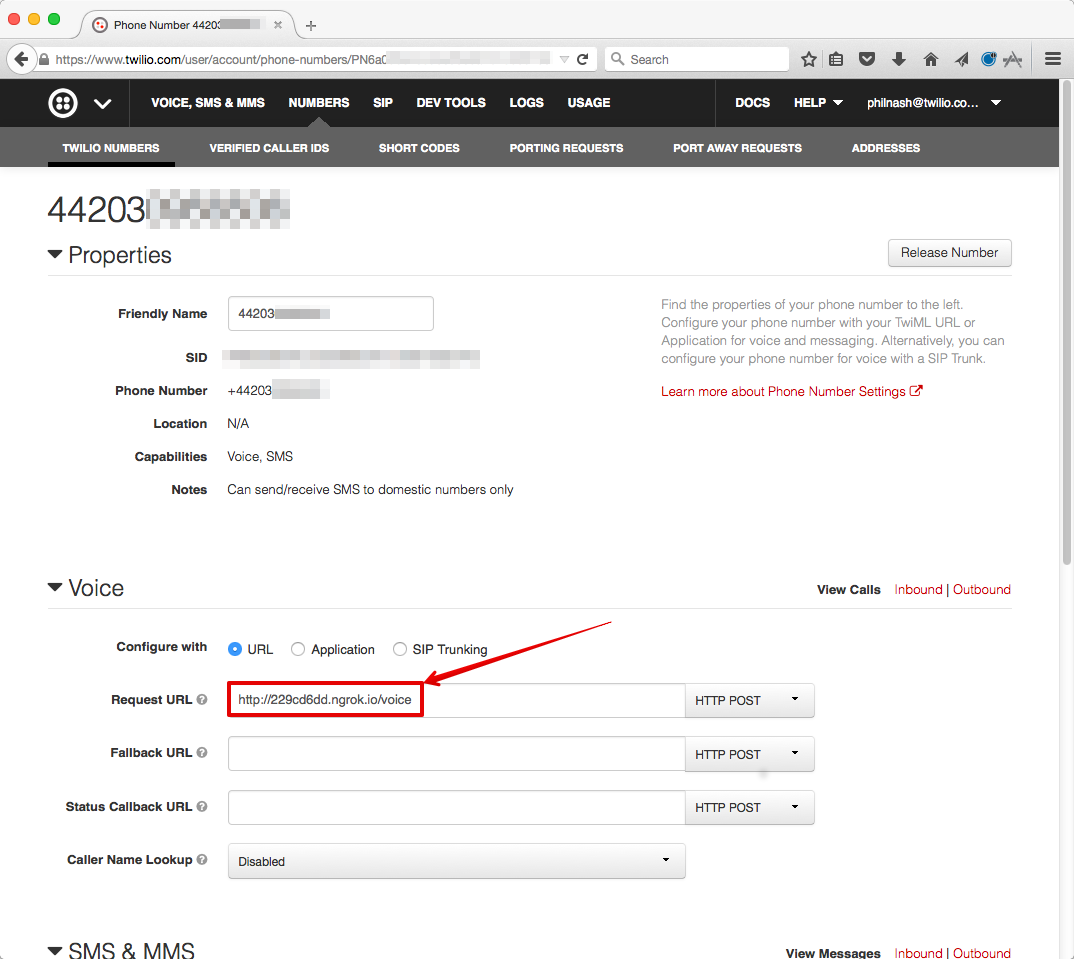Click the Twilio logo icon
This screenshot has width=1074, height=959.
(x=62, y=103)
